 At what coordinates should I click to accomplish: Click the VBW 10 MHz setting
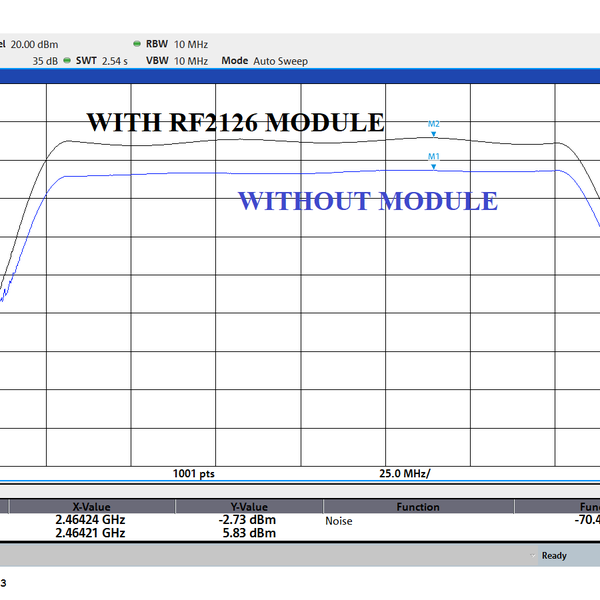pyautogui.click(x=177, y=61)
